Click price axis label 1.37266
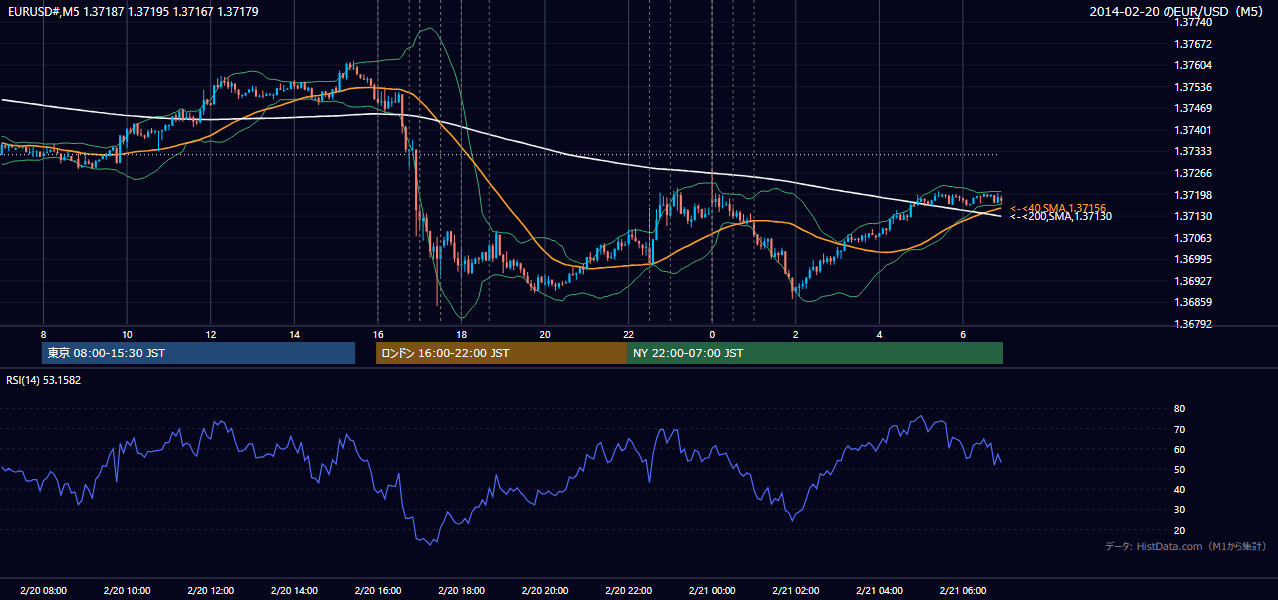Viewport: 1278px width, 600px height. coord(1193,173)
